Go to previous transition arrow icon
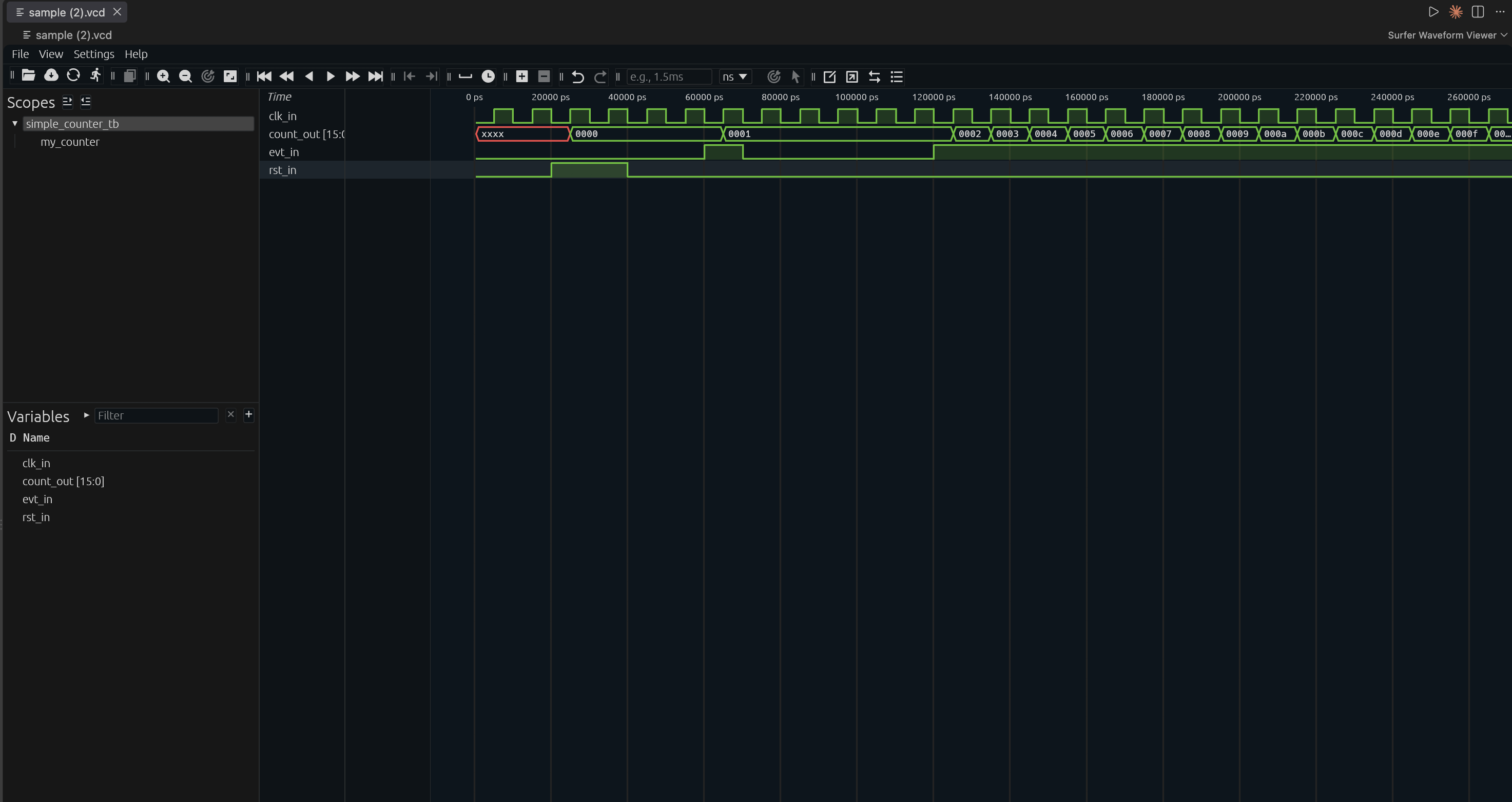 click(x=409, y=77)
